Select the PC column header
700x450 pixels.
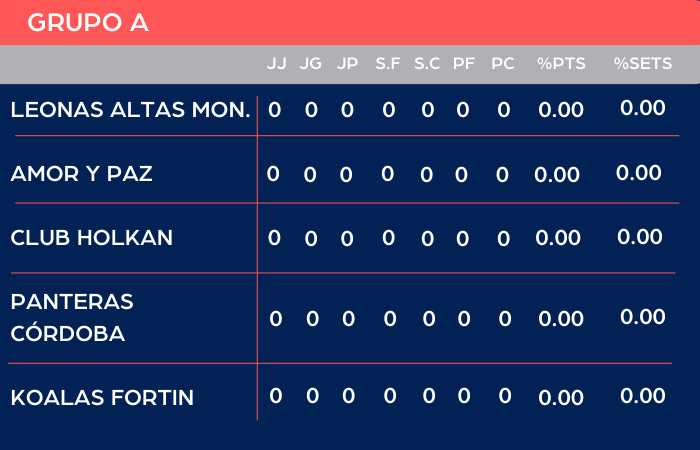[x=503, y=64]
